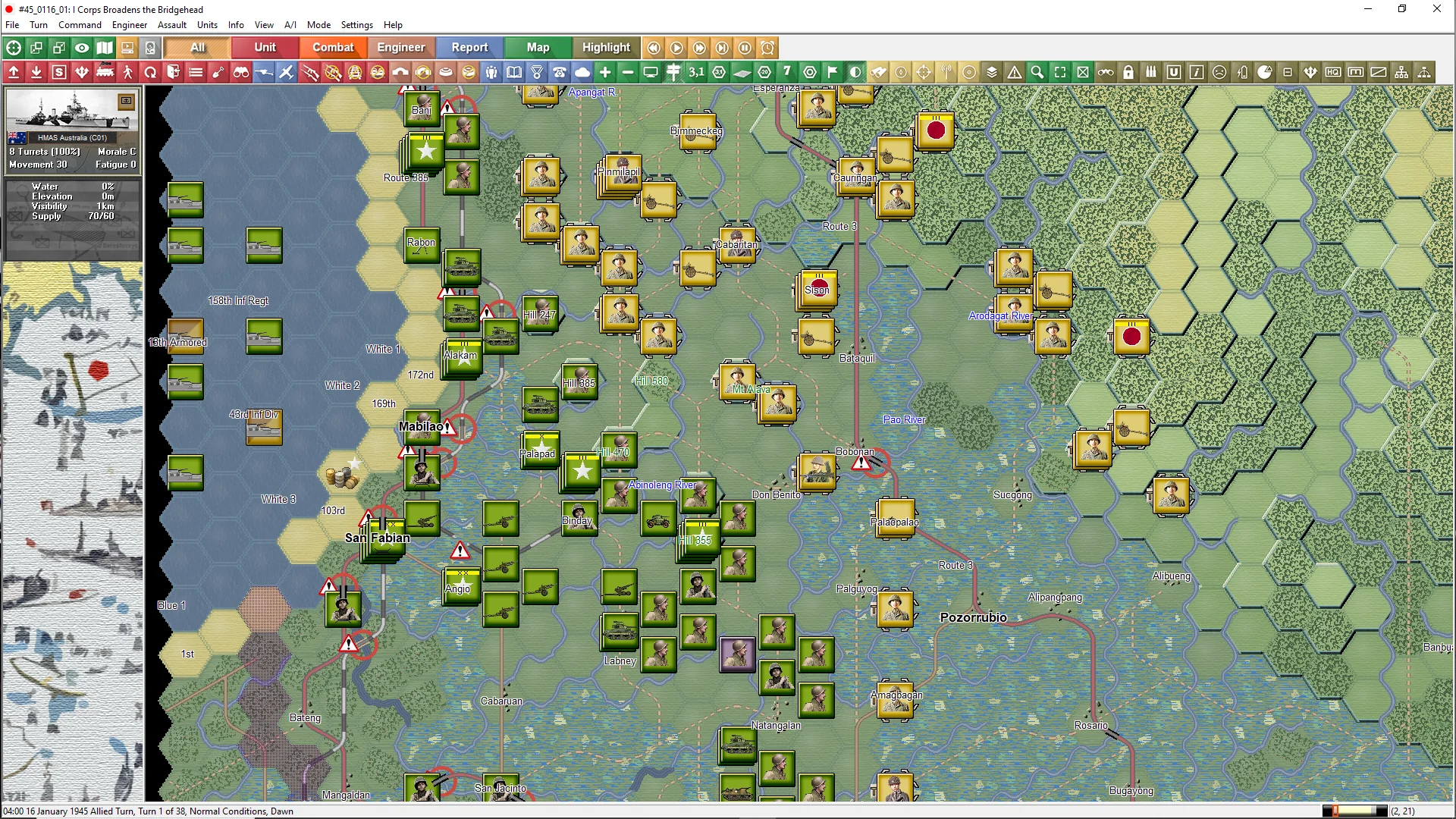Viewport: 1456px width, 819px height.
Task: Toggle the eye visibility icon
Action: click(82, 48)
